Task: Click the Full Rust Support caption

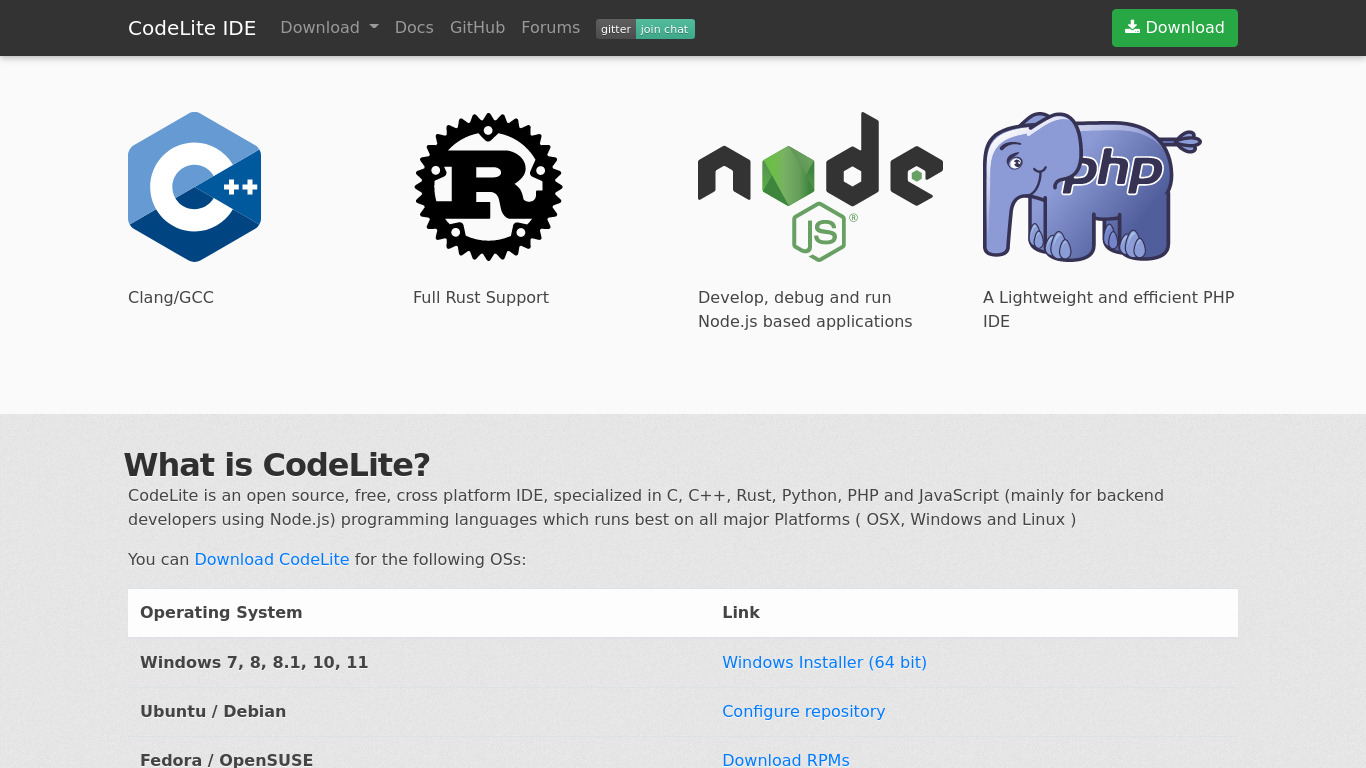Action: 481,297
